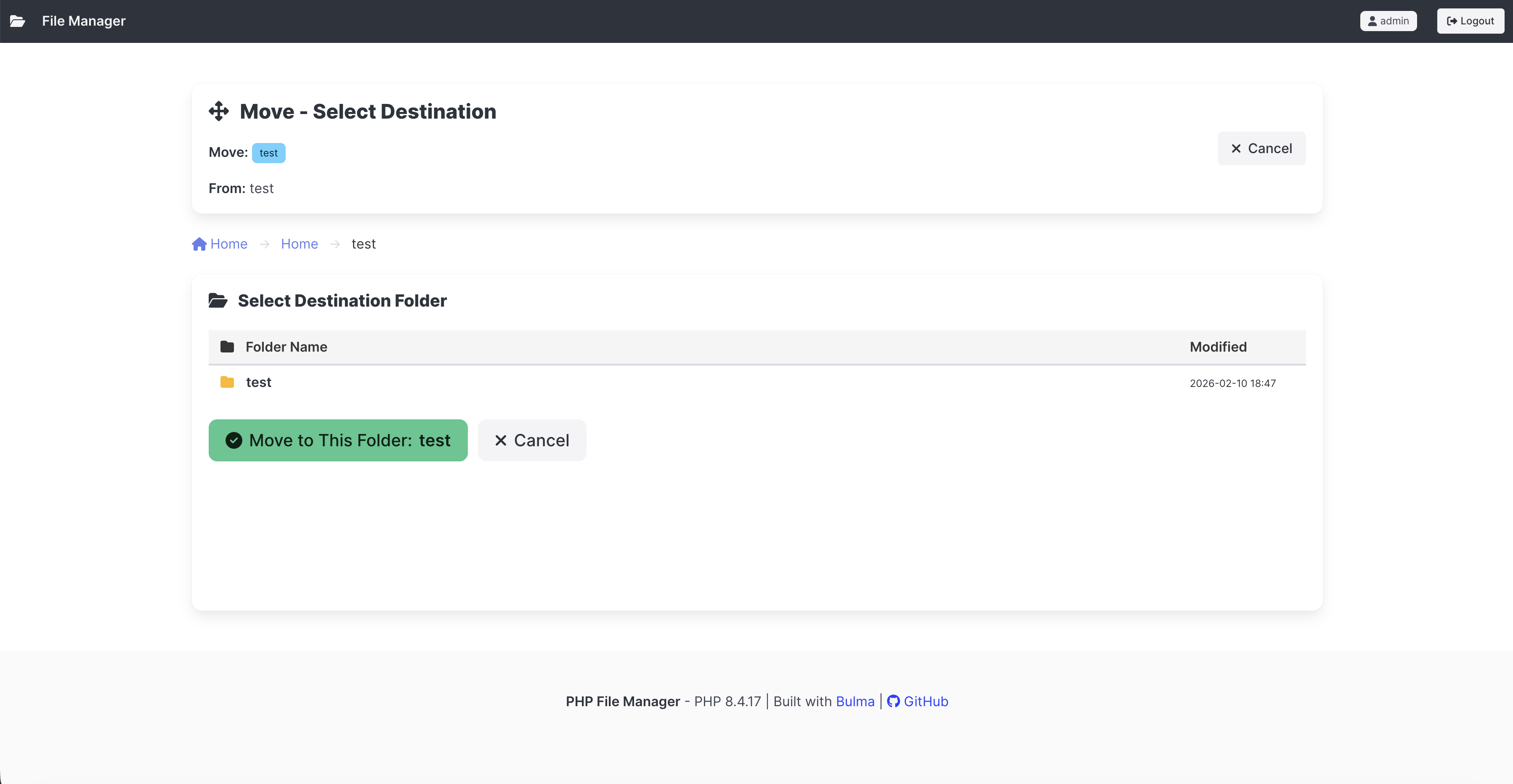1513x784 pixels.
Task: Click the Modified column header
Action: (1218, 347)
